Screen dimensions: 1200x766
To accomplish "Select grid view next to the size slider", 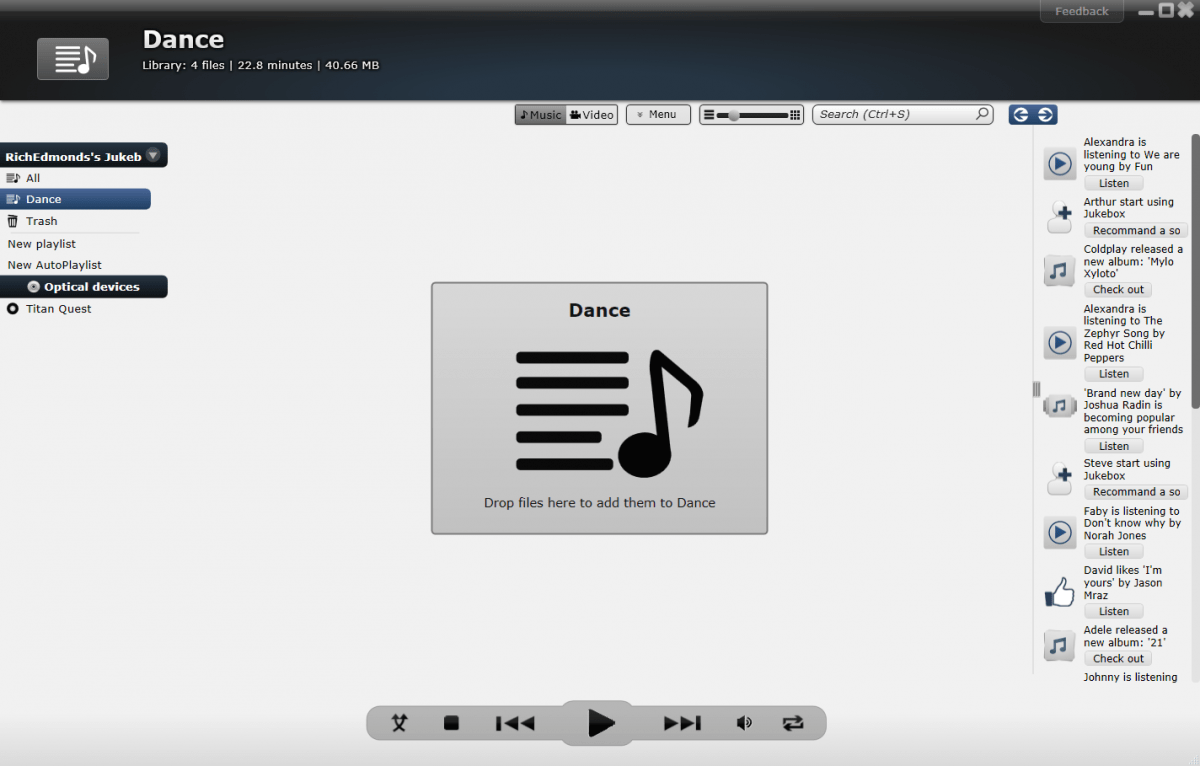I will (793, 114).
